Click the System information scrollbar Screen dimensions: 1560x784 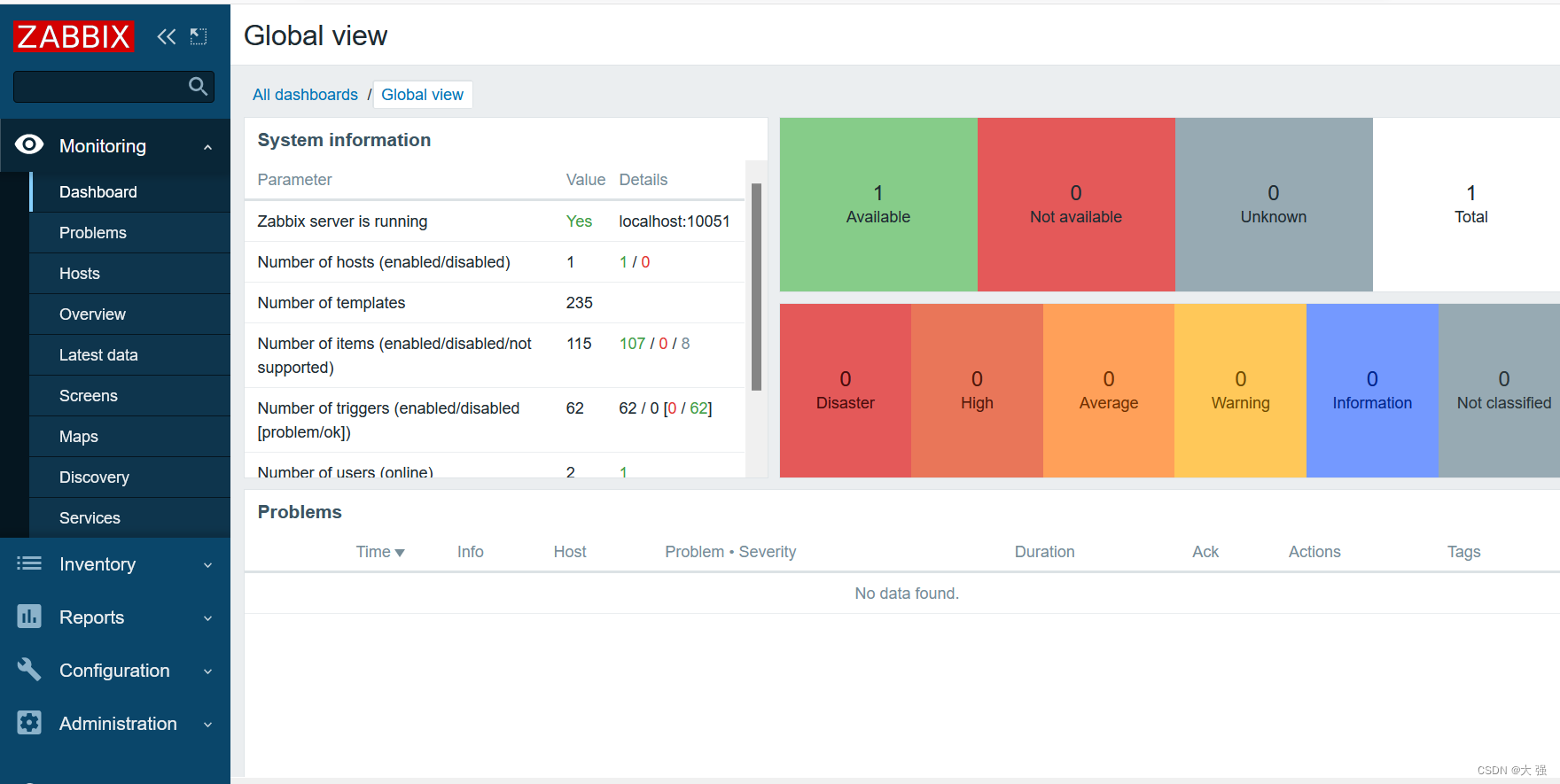tap(756, 287)
